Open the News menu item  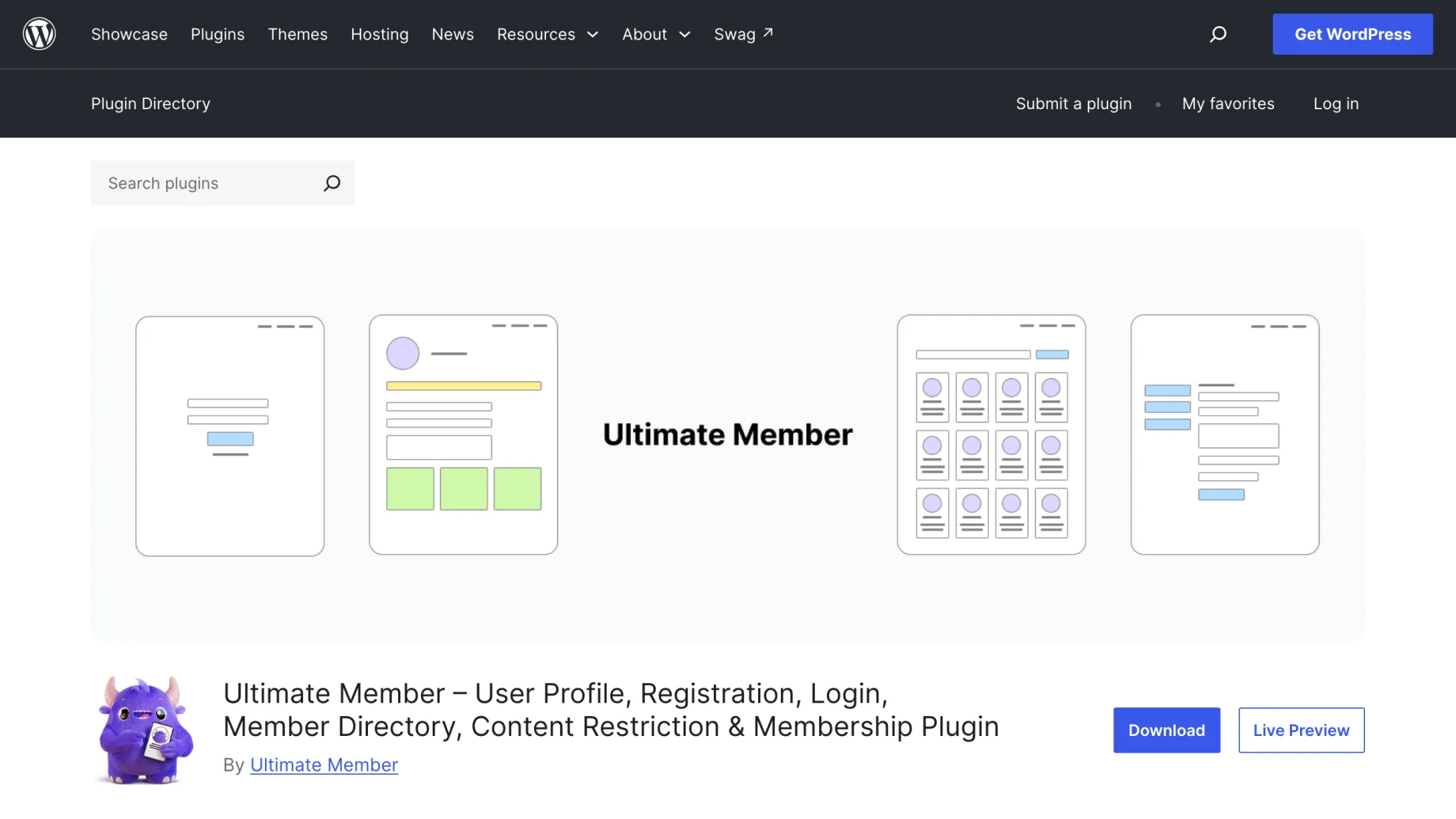click(453, 34)
